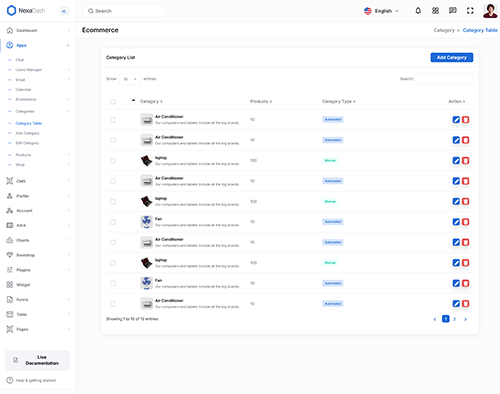Click the table search input field

(444, 79)
